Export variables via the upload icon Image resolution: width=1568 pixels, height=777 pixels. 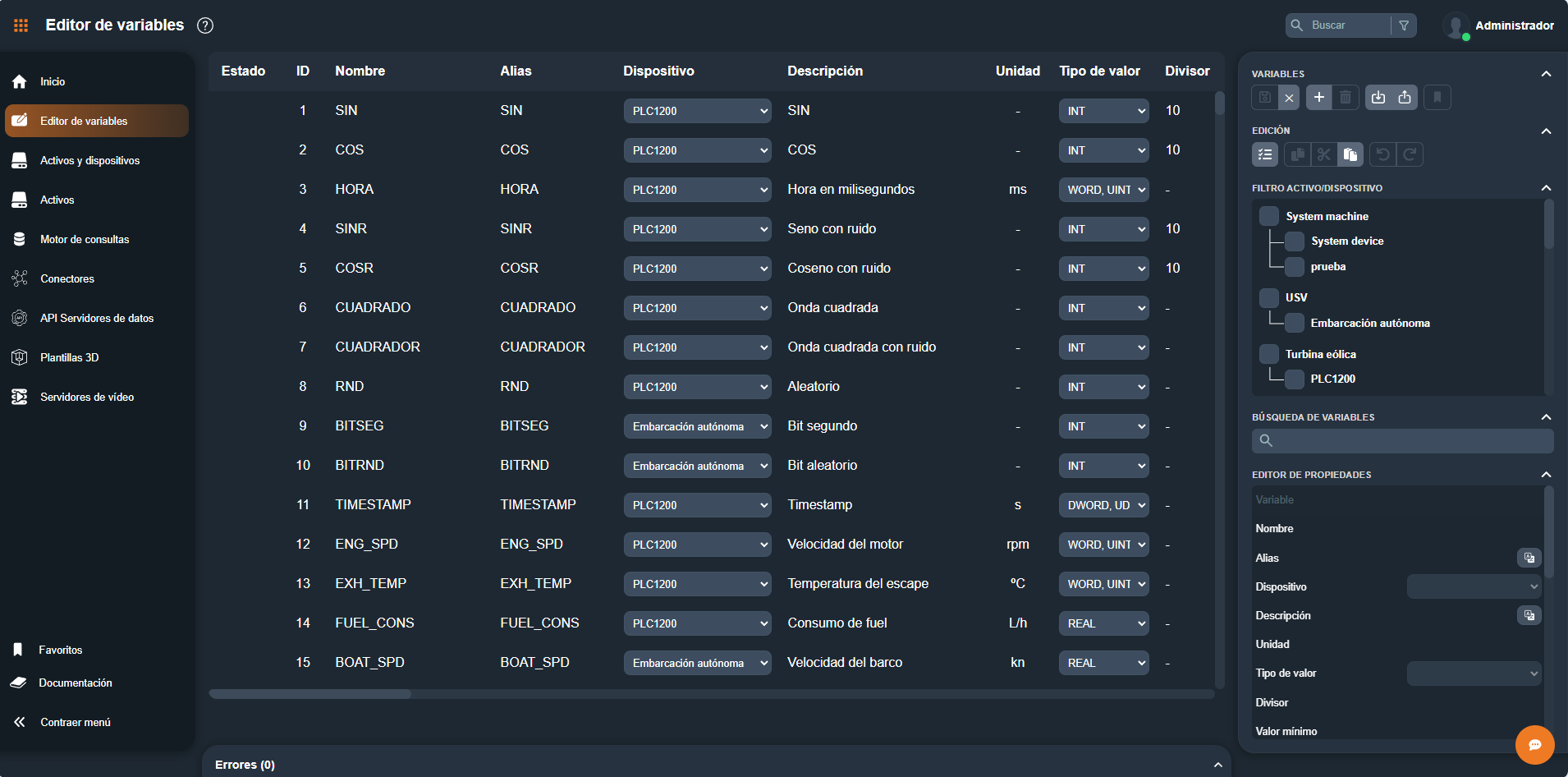click(x=1405, y=97)
